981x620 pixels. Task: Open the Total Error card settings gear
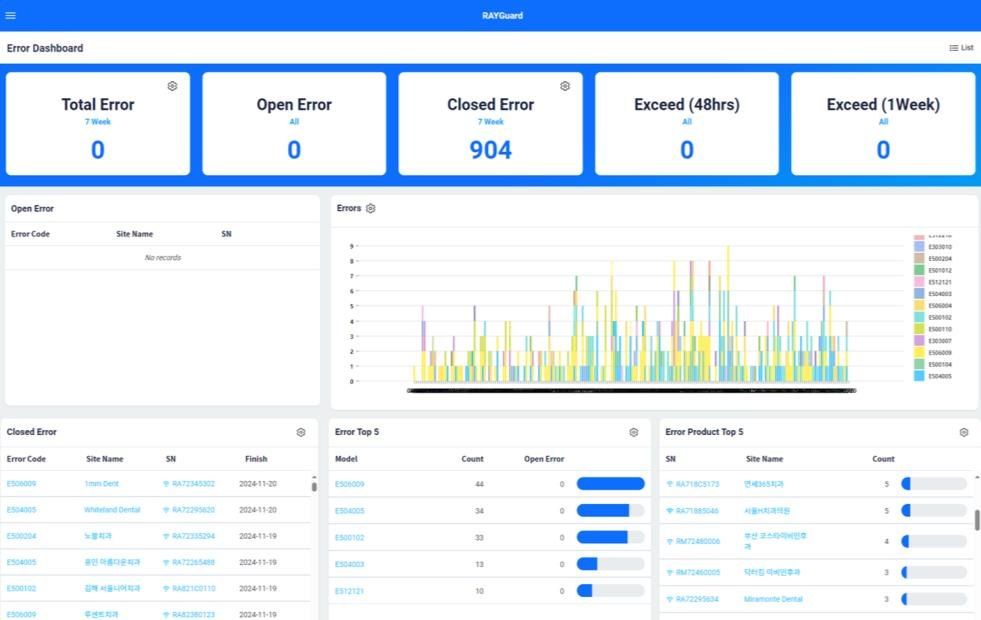[172, 86]
